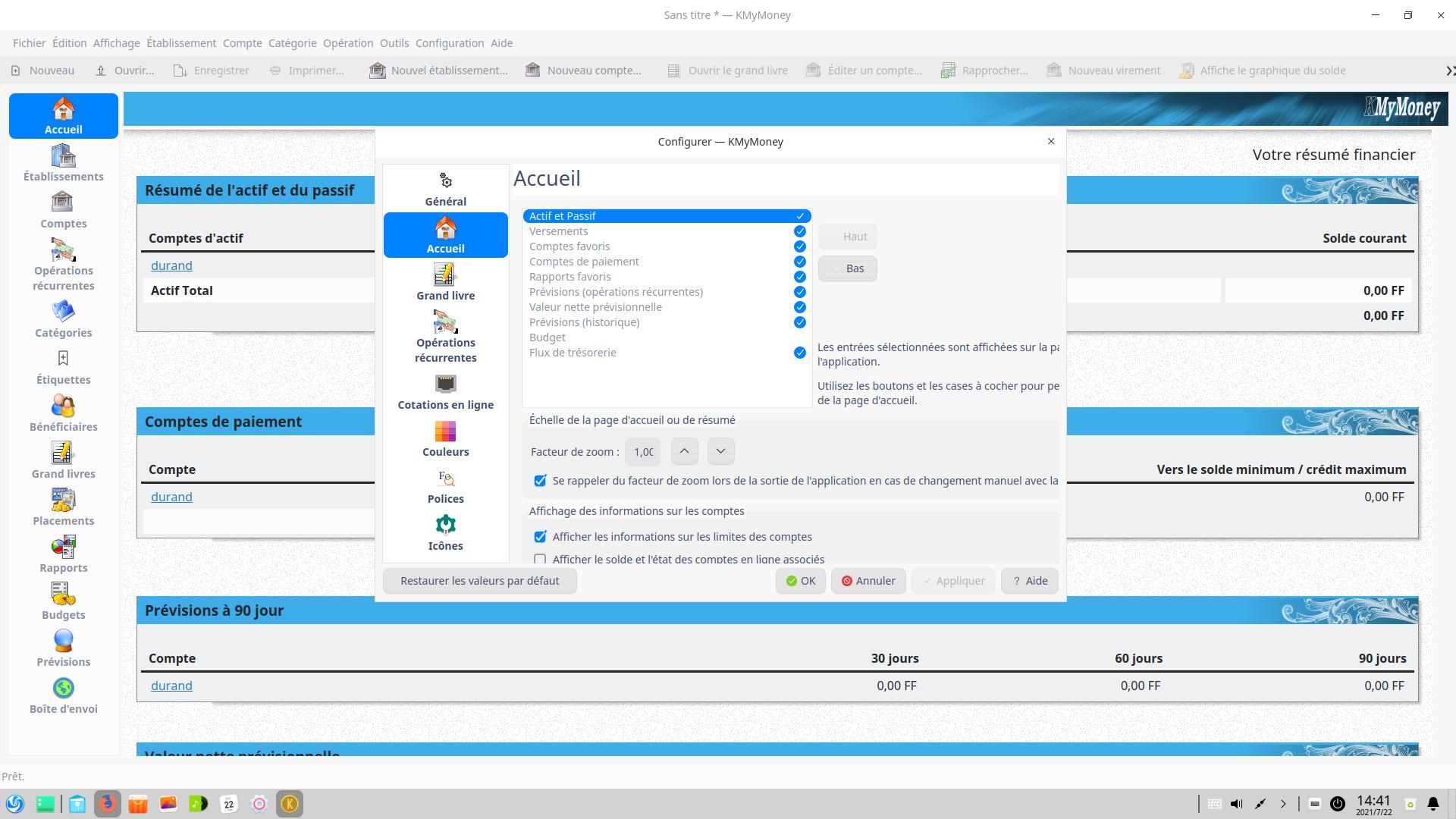Click volume icon in system tray
This screenshot has width=1456, height=819.
(1237, 804)
